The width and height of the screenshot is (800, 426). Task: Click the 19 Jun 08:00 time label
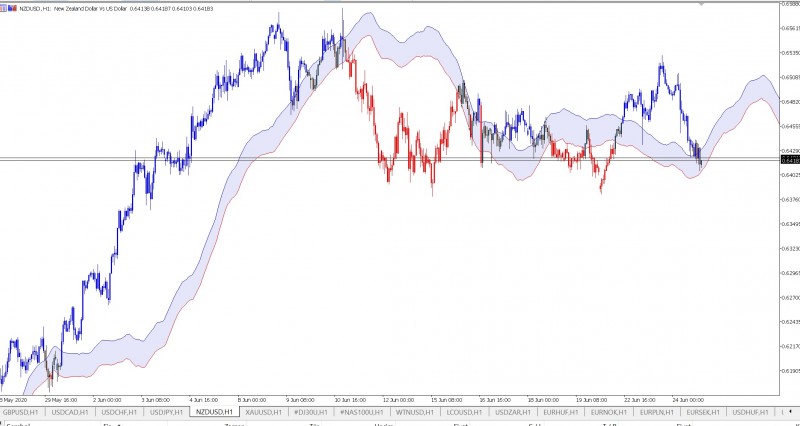[x=592, y=400]
